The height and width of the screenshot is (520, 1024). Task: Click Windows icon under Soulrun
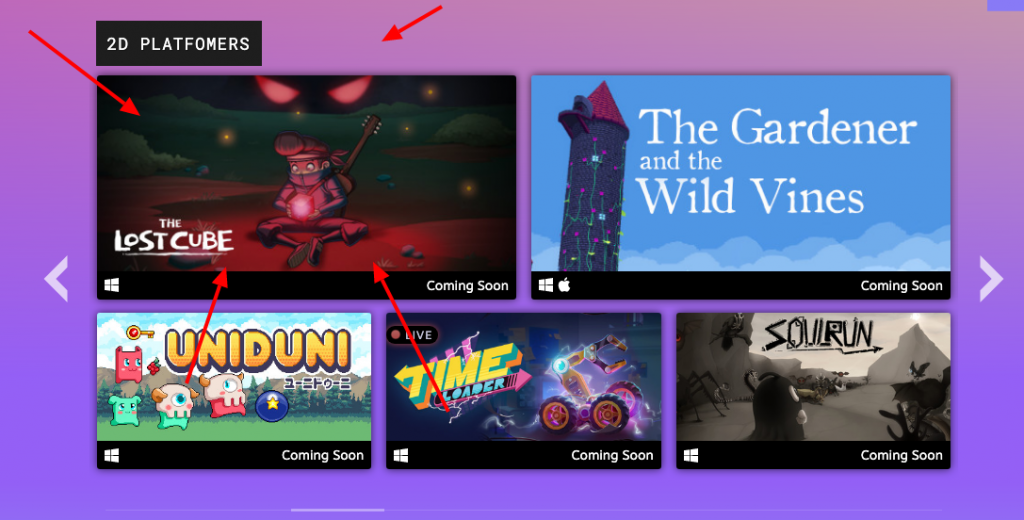pyautogui.click(x=691, y=455)
